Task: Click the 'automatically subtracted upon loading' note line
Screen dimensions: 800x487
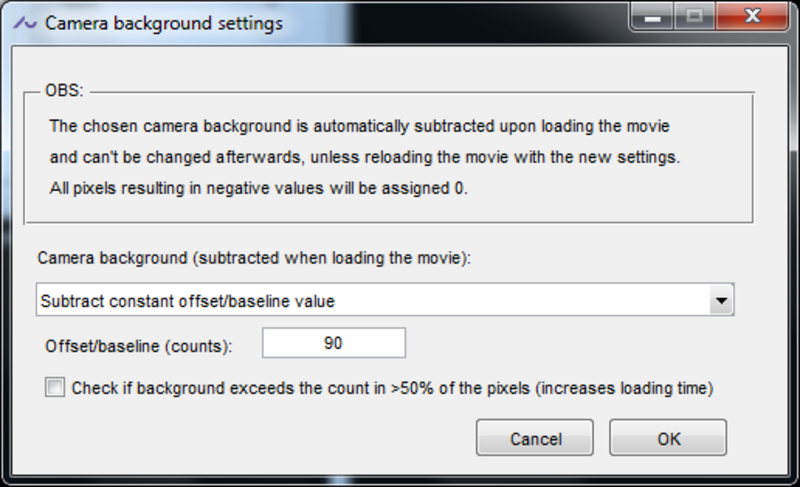Action: (360, 127)
